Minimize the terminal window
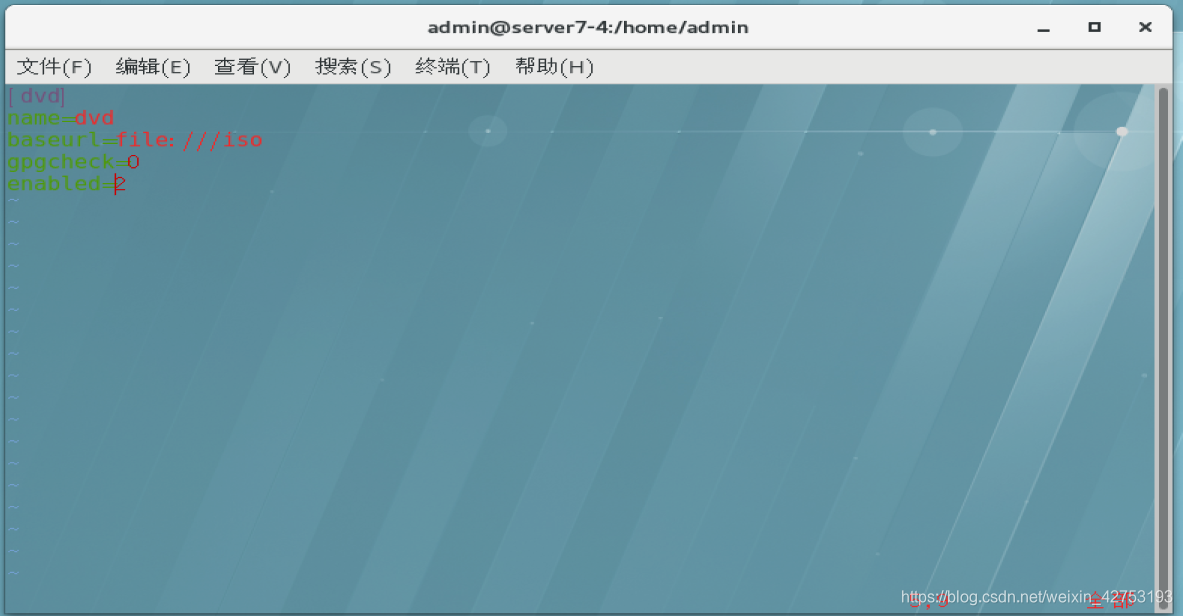 (x=1043, y=28)
